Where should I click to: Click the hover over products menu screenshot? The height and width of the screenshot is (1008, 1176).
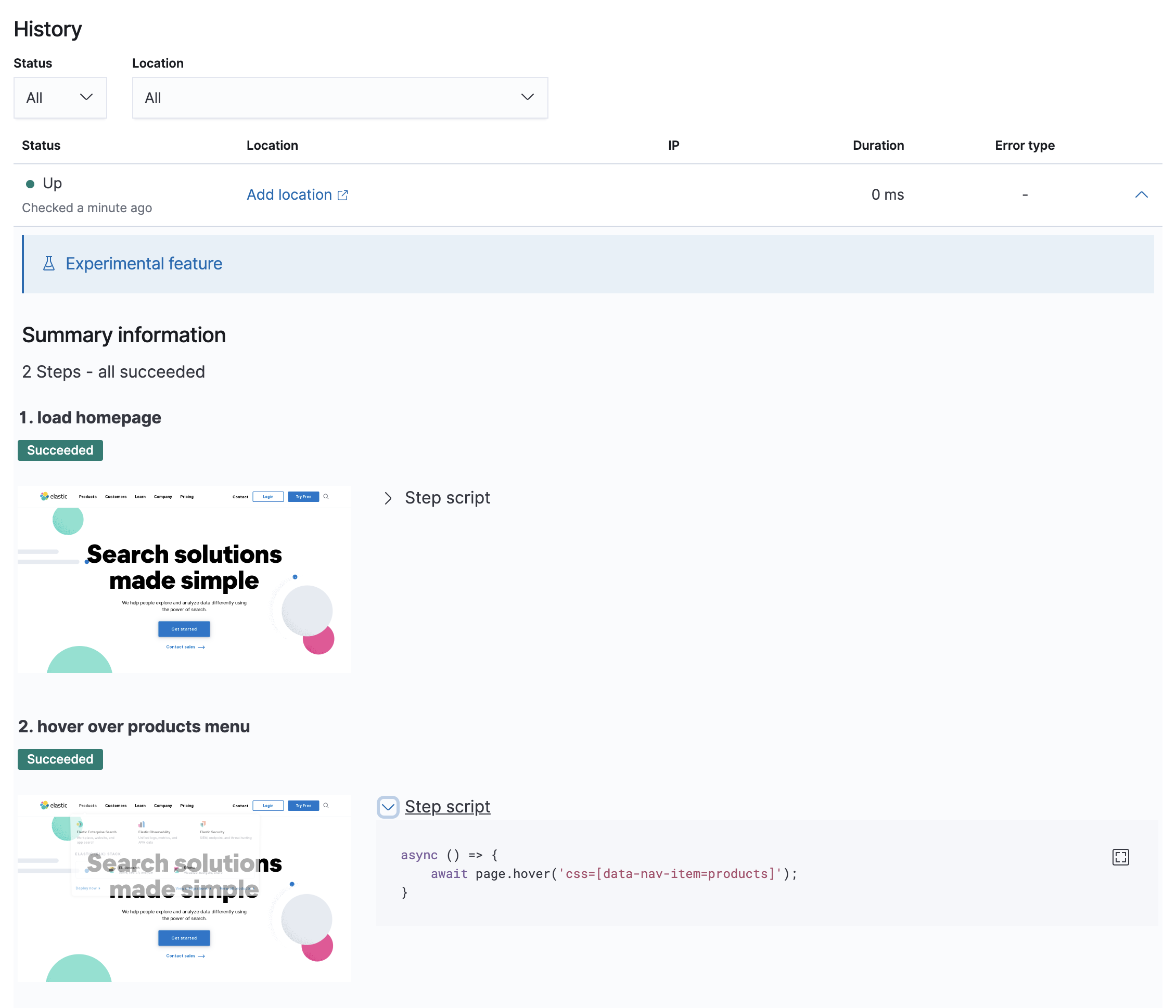[x=184, y=887]
